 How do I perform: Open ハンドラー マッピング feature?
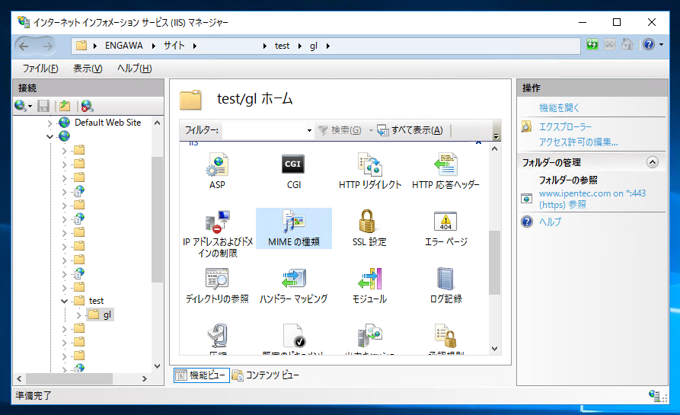pyautogui.click(x=294, y=285)
